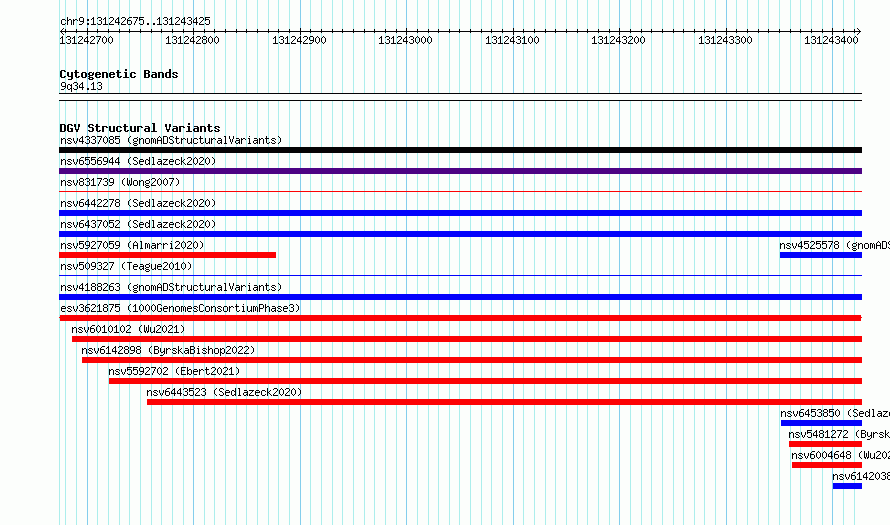Click the red nsv6443523 variant bar
The image size is (890, 525).
click(x=505, y=402)
